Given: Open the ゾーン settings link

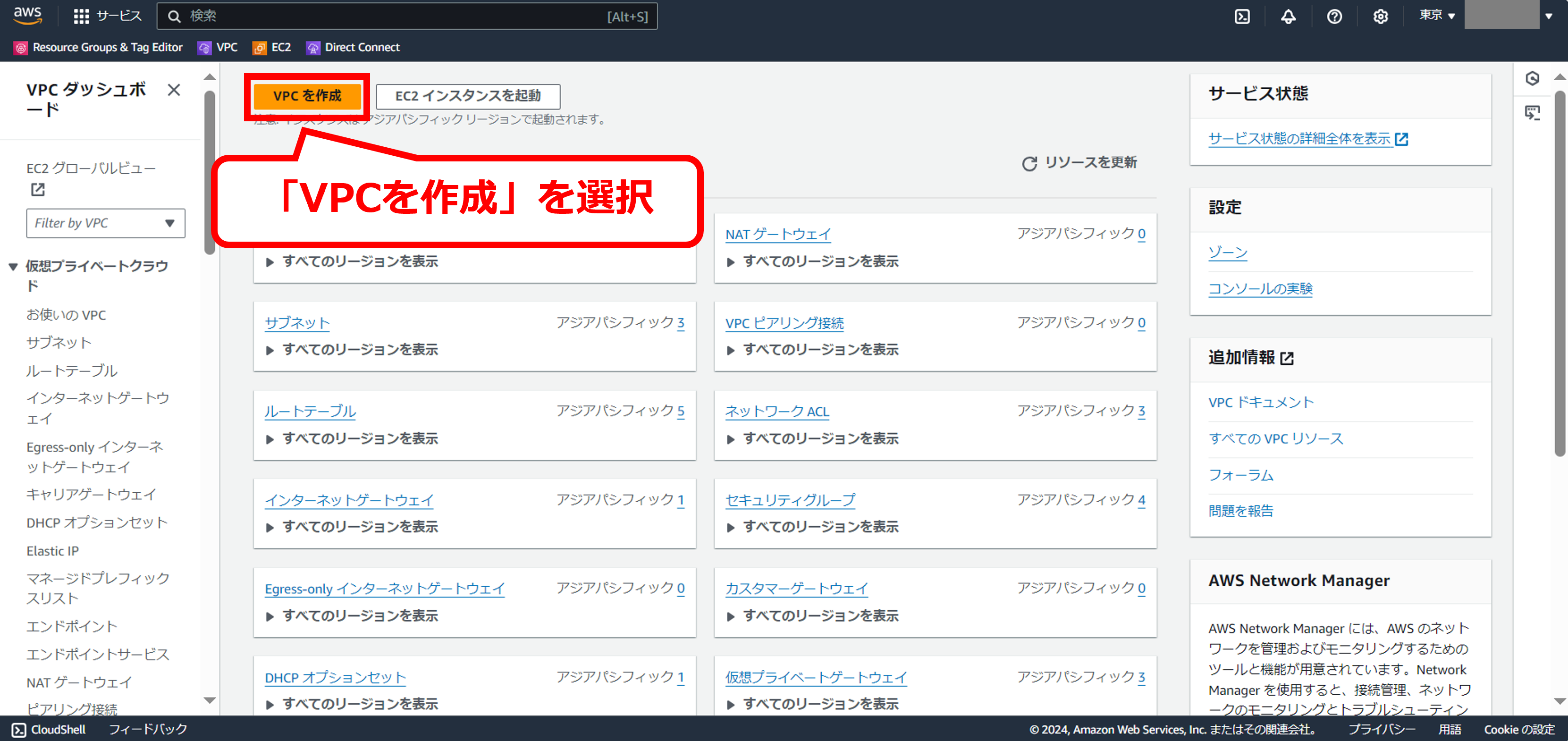Looking at the screenshot, I should [x=1228, y=252].
